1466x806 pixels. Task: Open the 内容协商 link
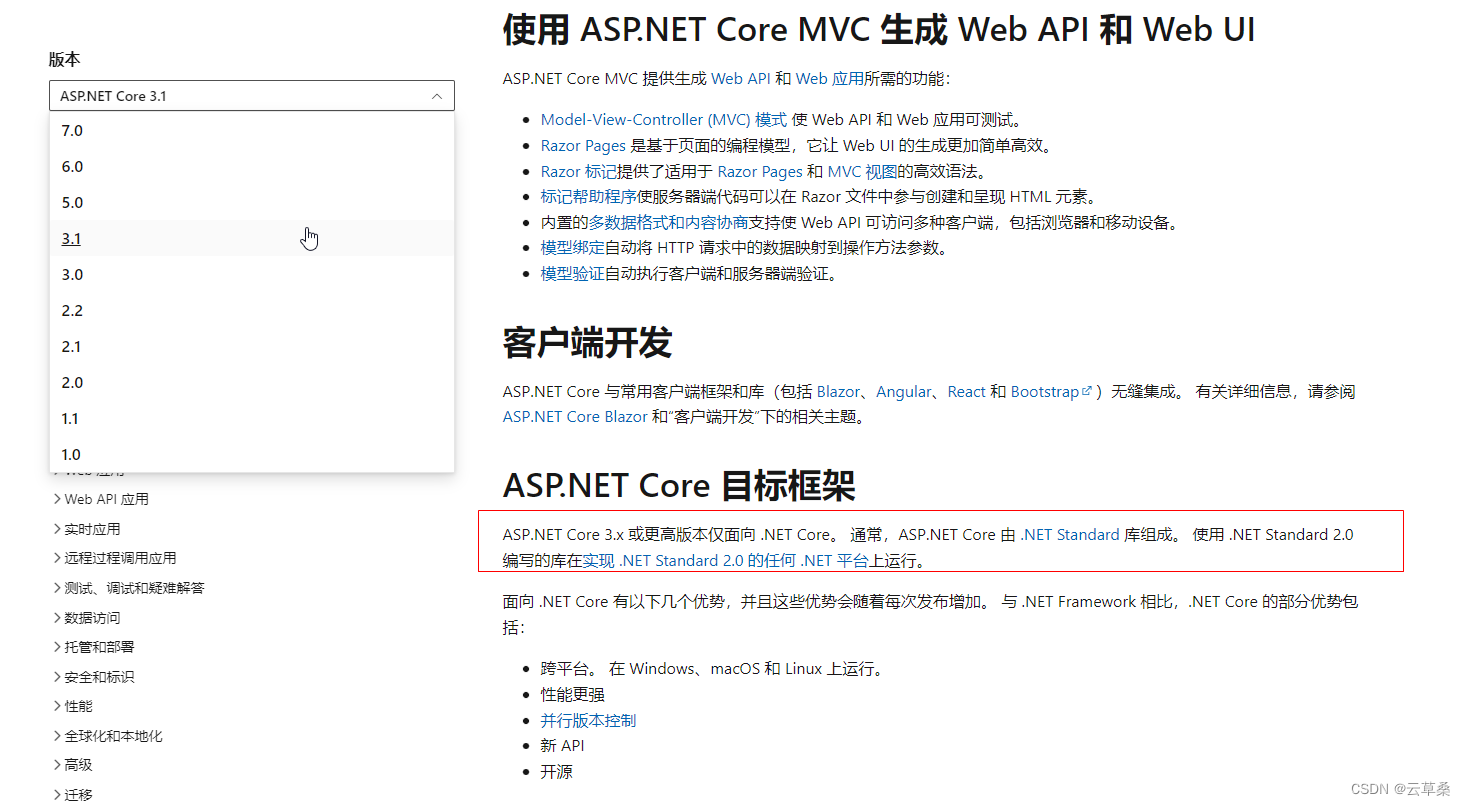coord(717,223)
